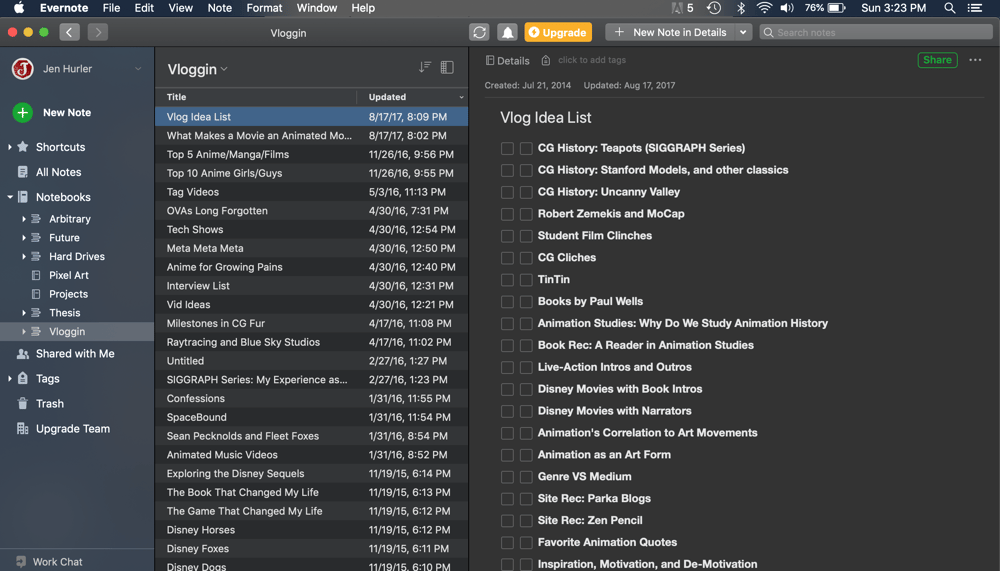Click the Search notes field
Image resolution: width=1000 pixels, height=571 pixels.
(876, 33)
